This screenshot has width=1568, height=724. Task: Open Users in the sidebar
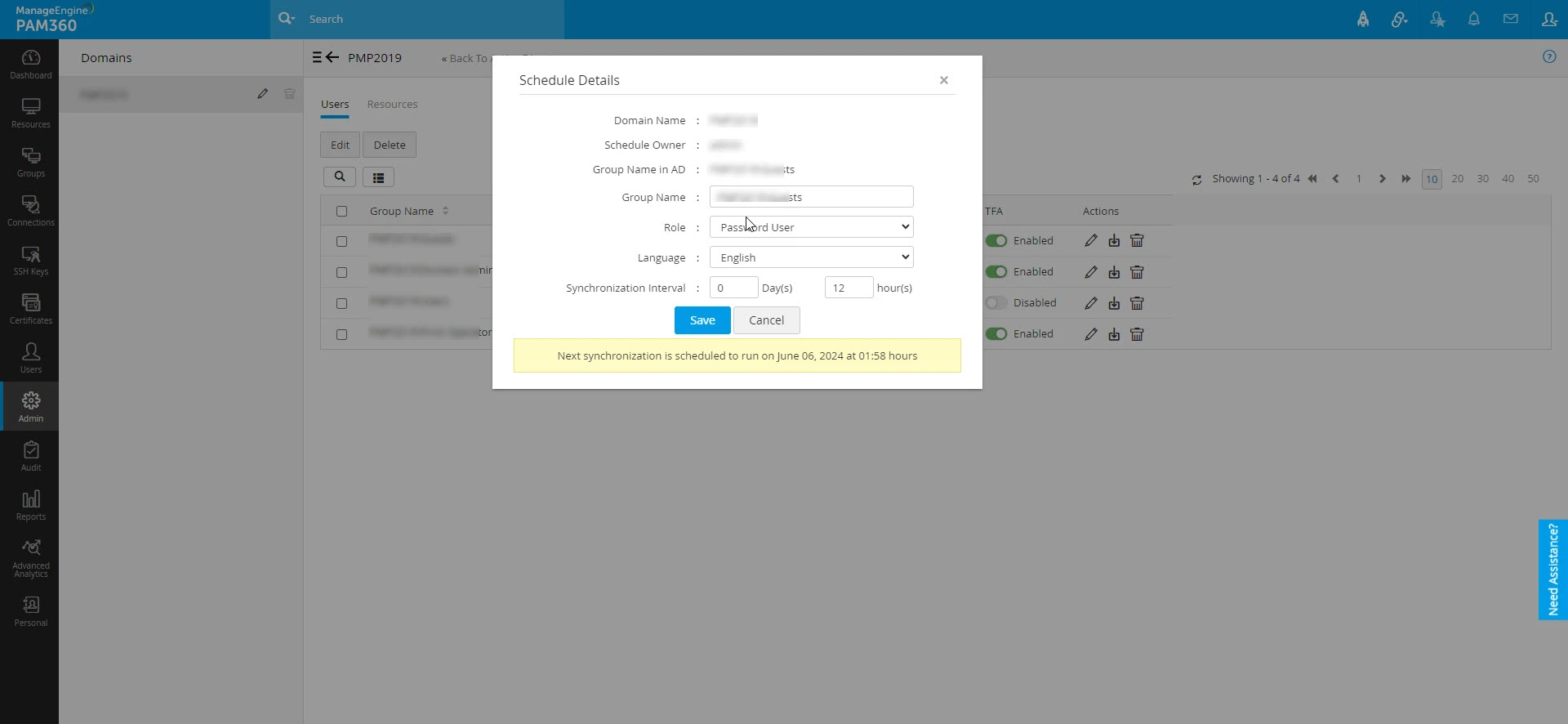[x=30, y=358]
